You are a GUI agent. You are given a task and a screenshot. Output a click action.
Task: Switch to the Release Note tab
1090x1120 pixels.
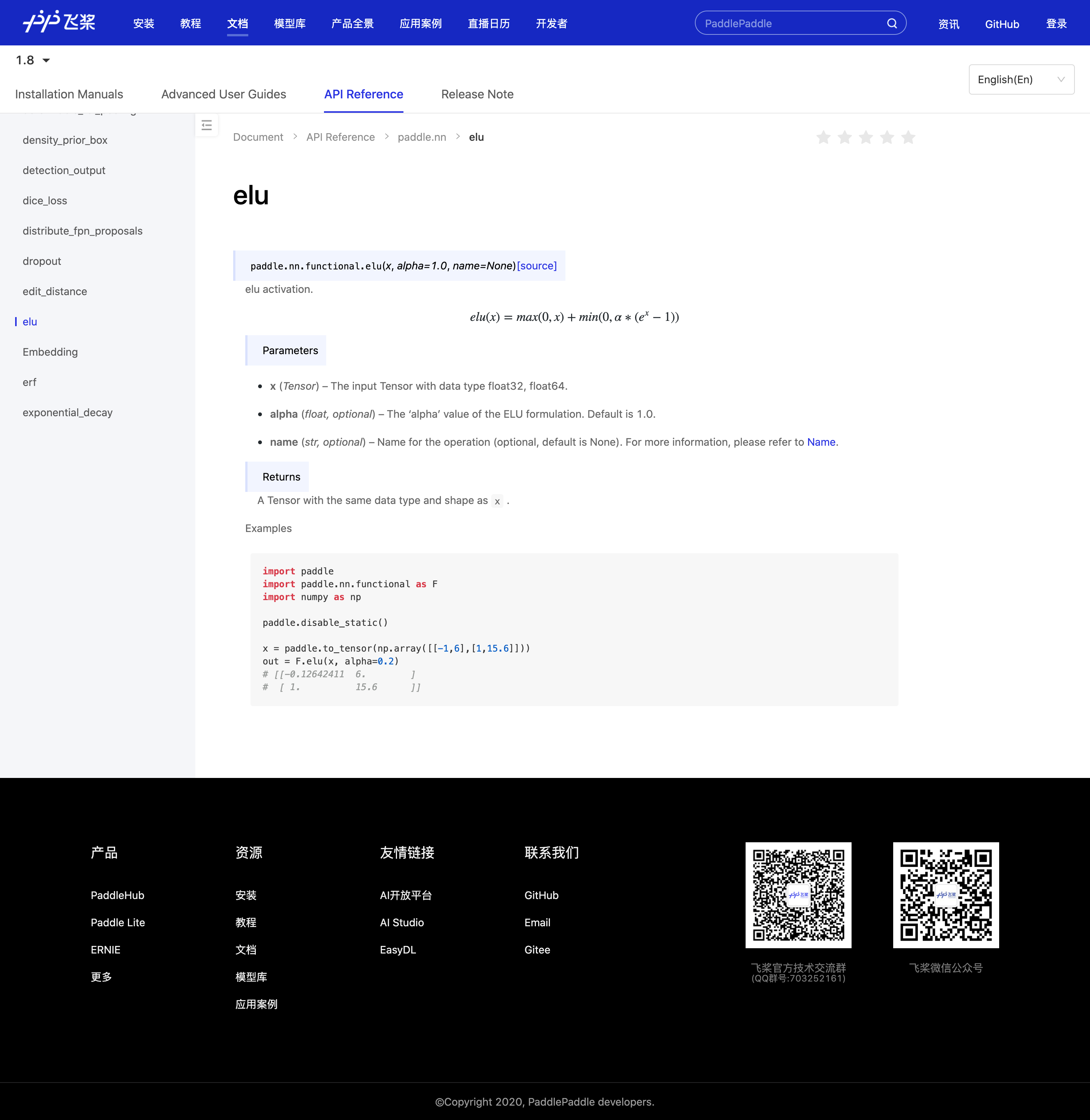pos(477,95)
